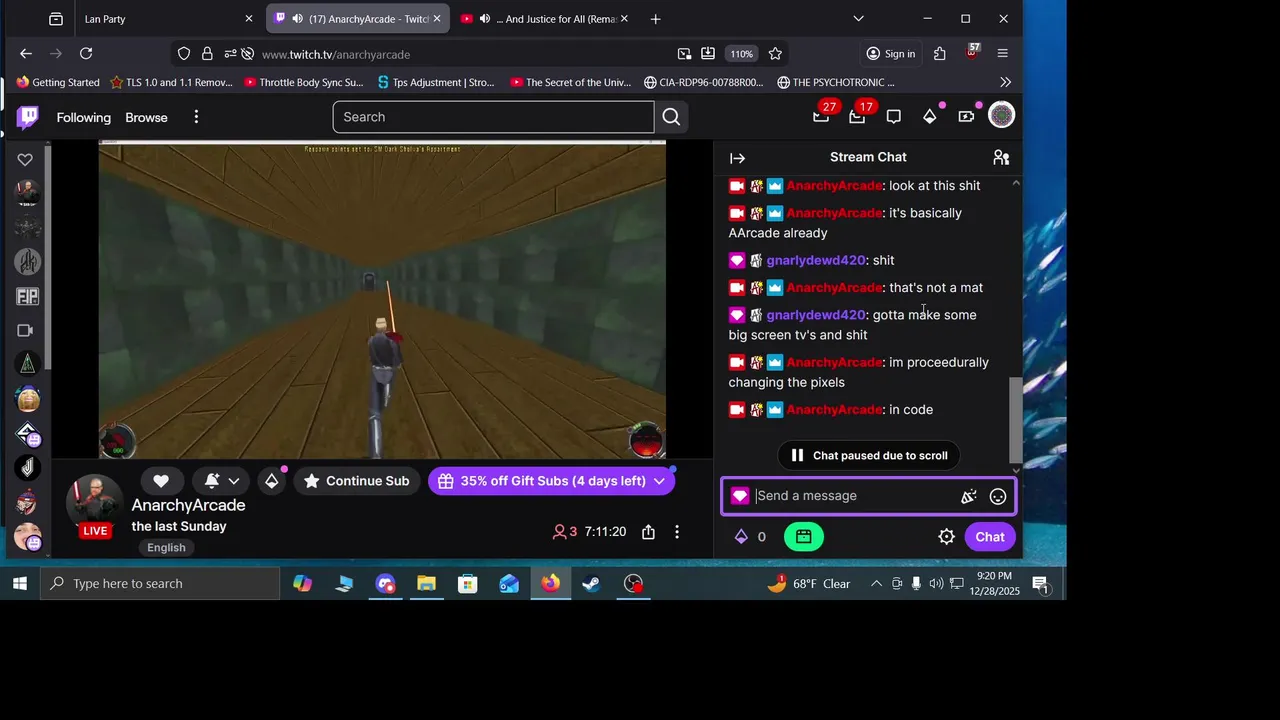
Task: Open the weather 68°F Clear widget
Action: pos(810,583)
